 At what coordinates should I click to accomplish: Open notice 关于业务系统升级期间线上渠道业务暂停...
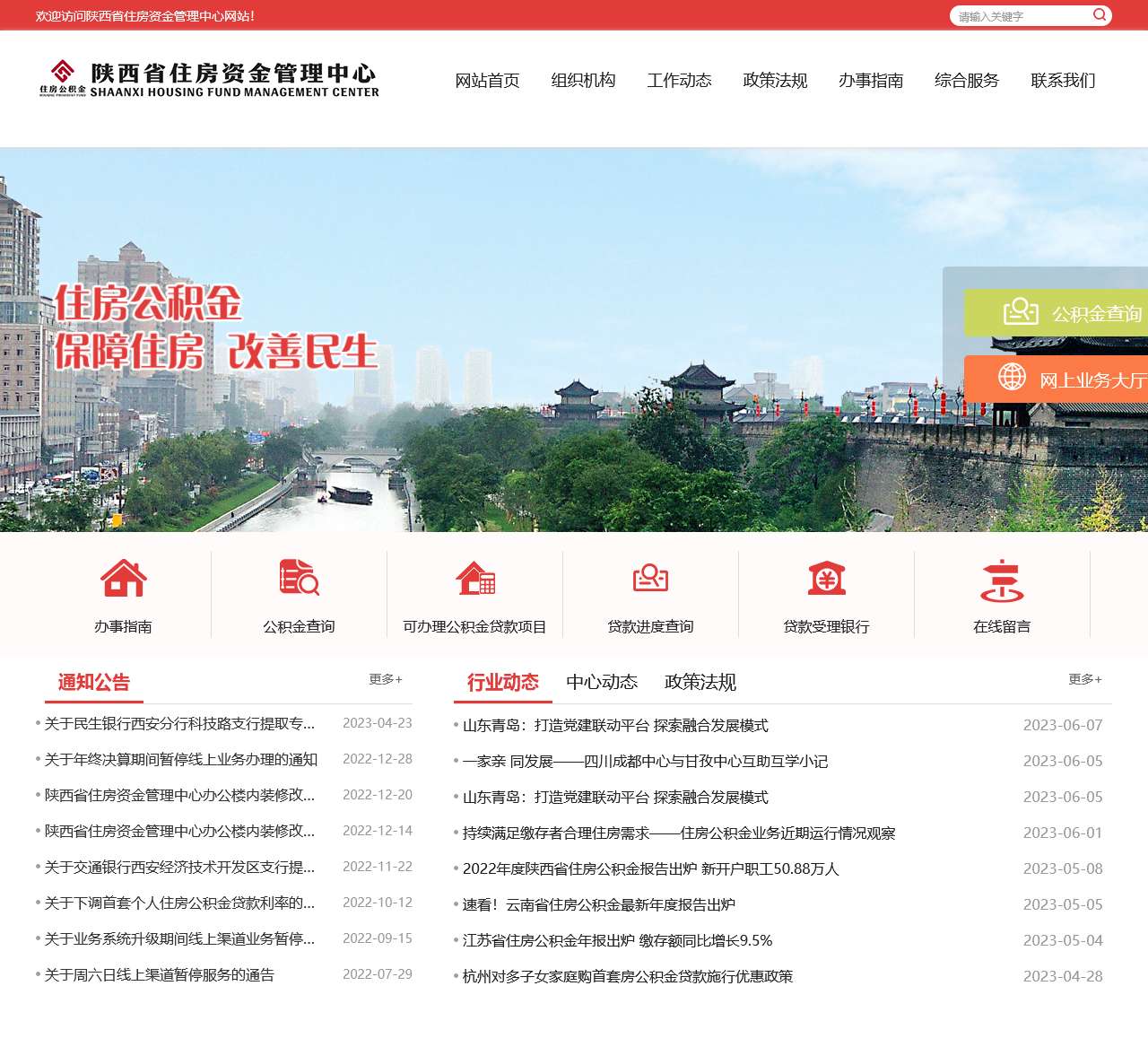180,938
